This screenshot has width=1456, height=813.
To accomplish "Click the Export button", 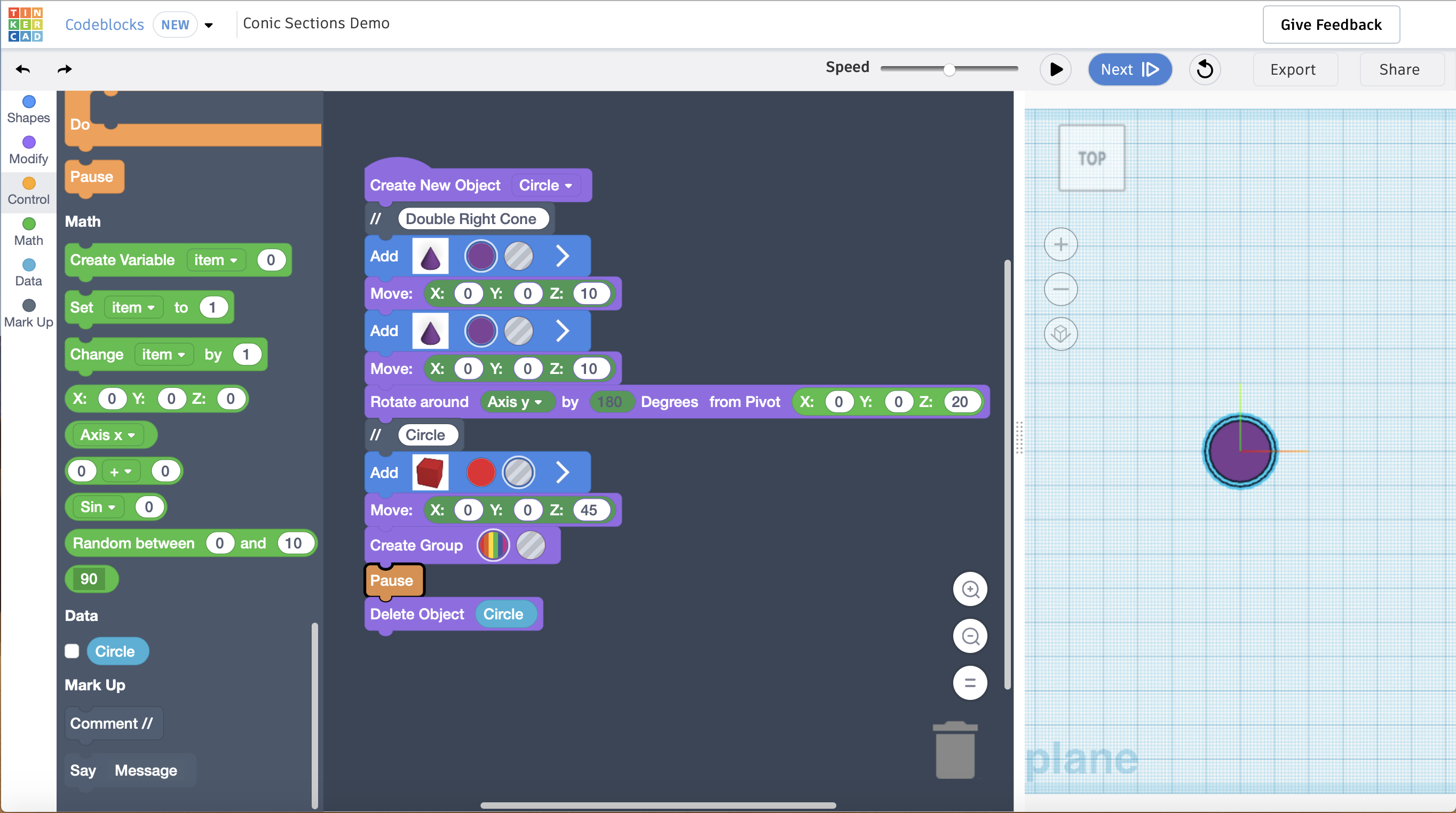I will point(1293,69).
